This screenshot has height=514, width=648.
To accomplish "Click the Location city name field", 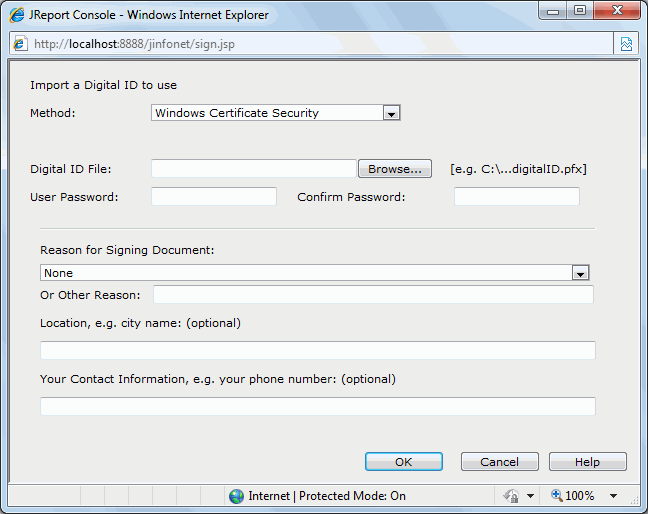I will click(318, 350).
